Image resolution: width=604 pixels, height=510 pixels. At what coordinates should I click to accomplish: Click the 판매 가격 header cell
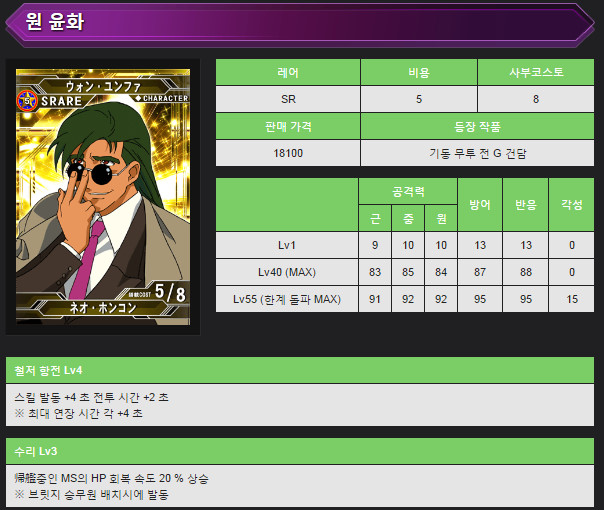coord(288,126)
